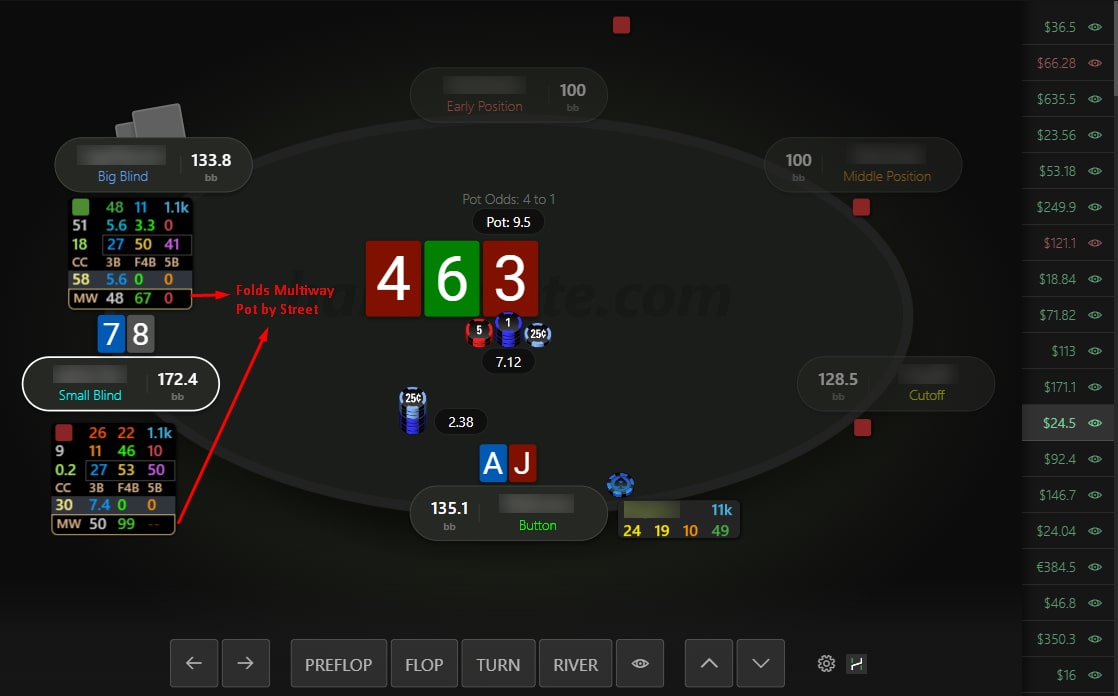Toggle eye icon for the $36.5 hand

pyautogui.click(x=1095, y=27)
